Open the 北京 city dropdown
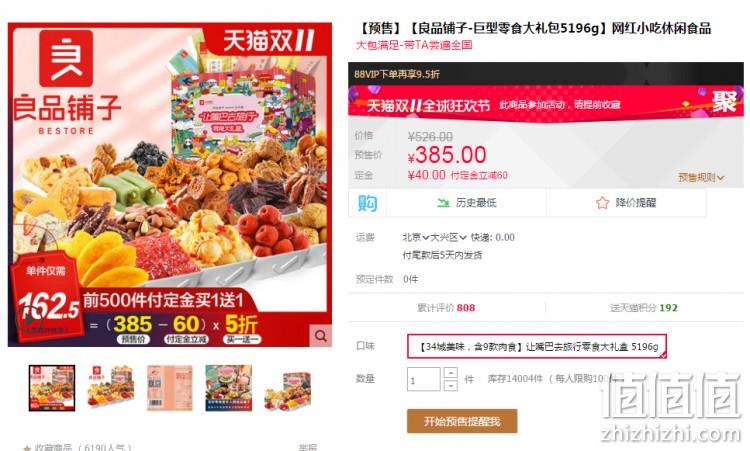The width and height of the screenshot is (750, 451). coord(416,237)
